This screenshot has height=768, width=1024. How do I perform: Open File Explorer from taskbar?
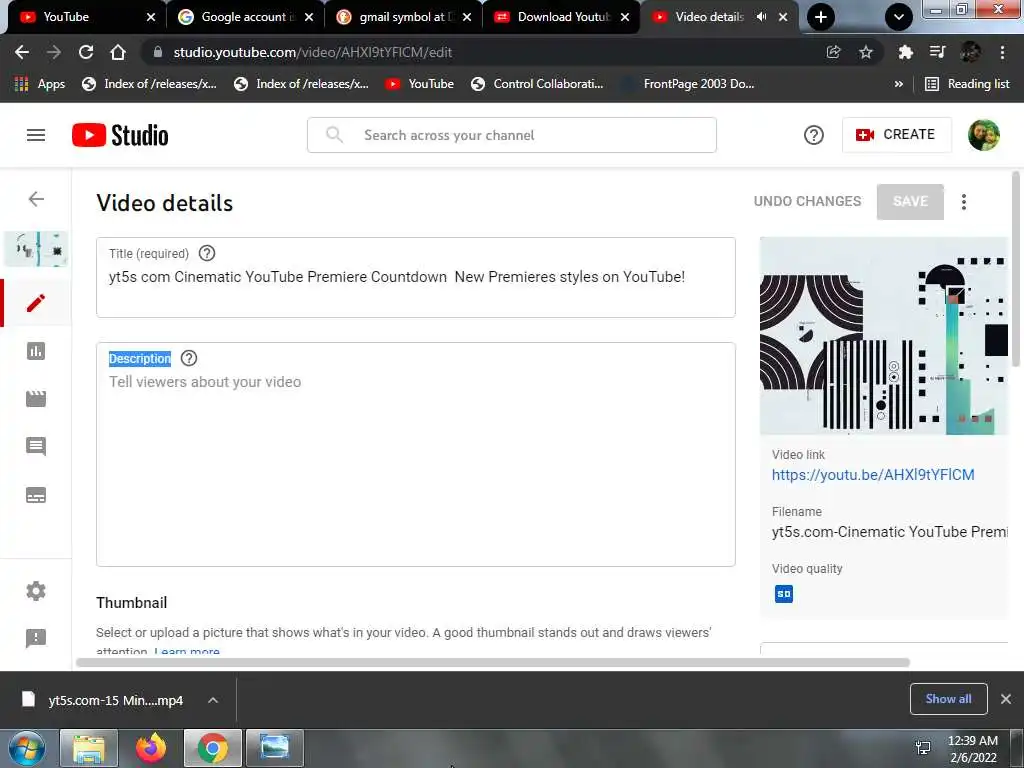pyautogui.click(x=89, y=748)
